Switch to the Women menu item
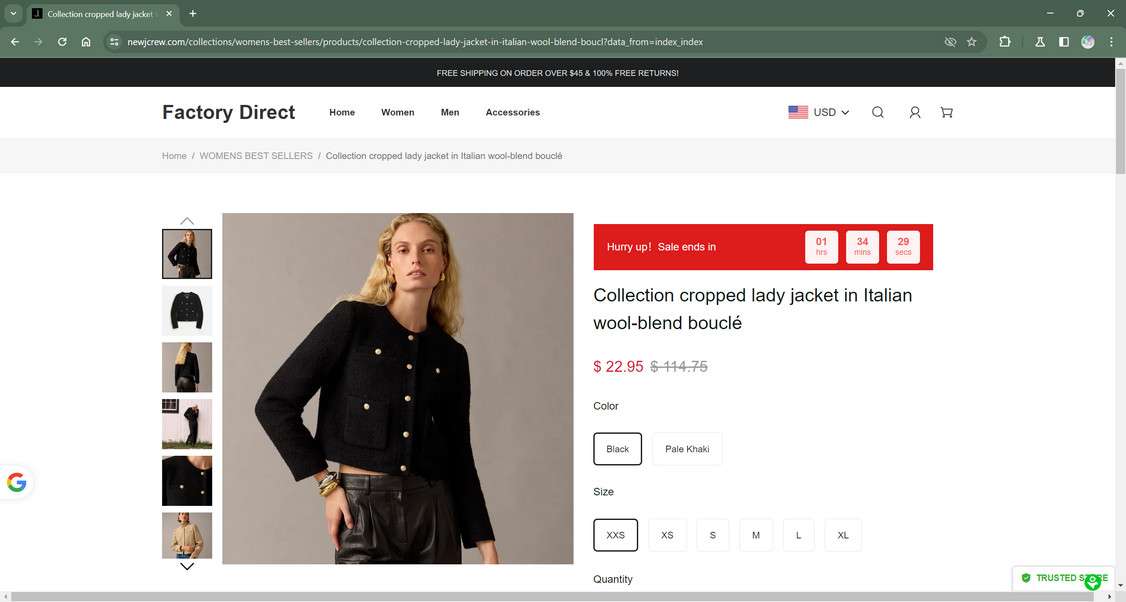This screenshot has width=1126, height=602. pos(397,112)
